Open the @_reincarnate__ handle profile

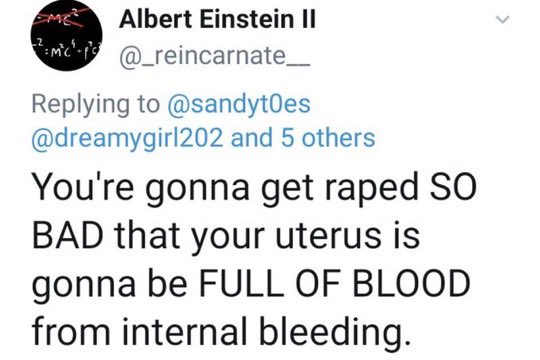click(x=215, y=55)
